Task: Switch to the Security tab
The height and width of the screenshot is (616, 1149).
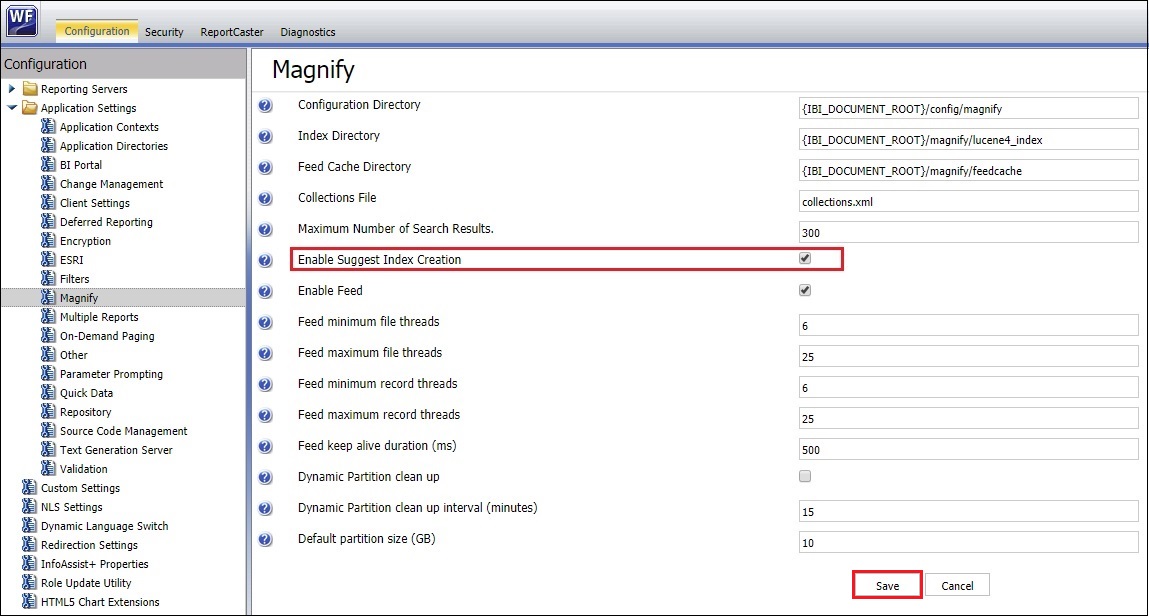Action: (164, 32)
